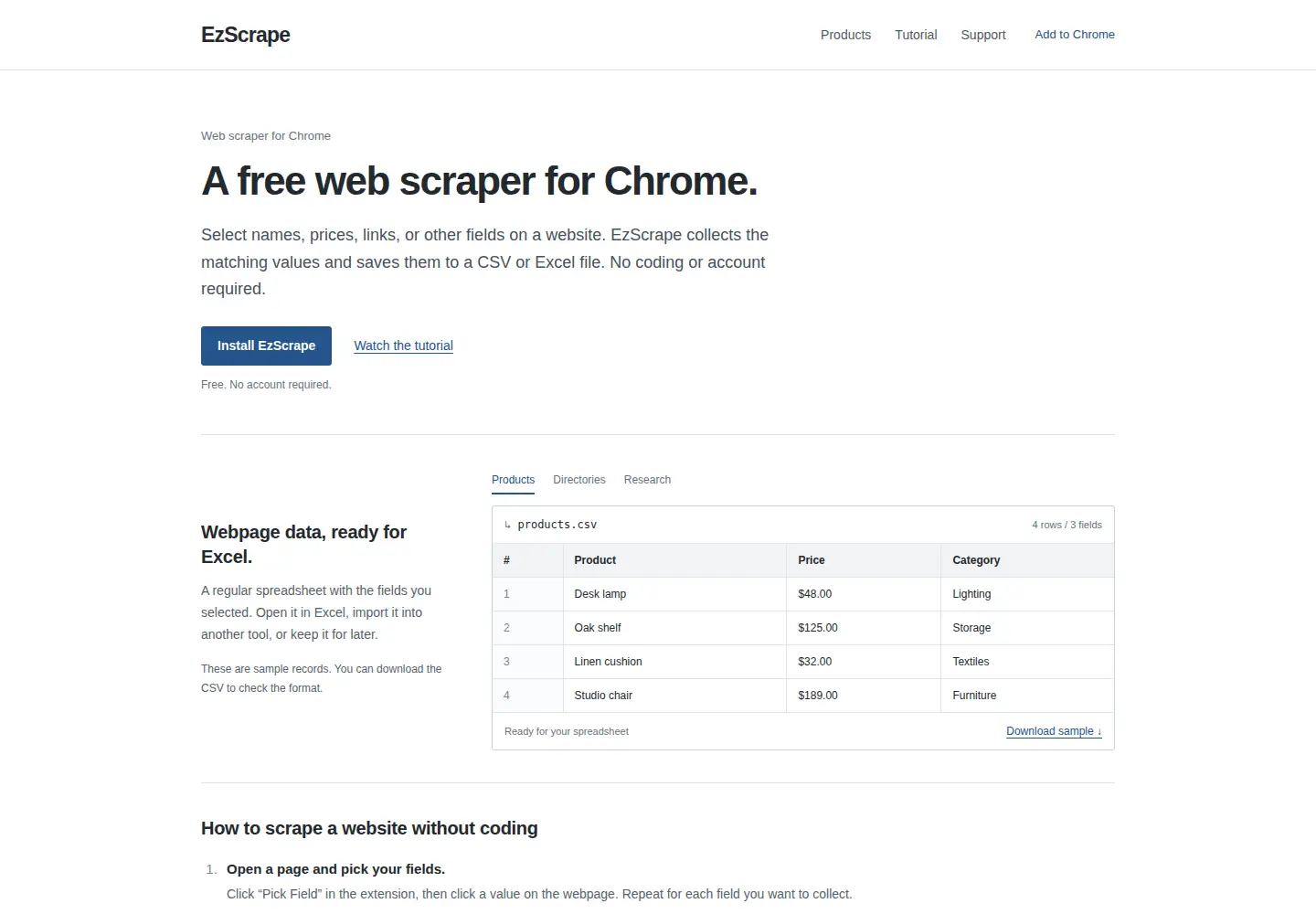The height and width of the screenshot is (914, 1316).
Task: Click the Linen cushion cell
Action: [x=674, y=662]
